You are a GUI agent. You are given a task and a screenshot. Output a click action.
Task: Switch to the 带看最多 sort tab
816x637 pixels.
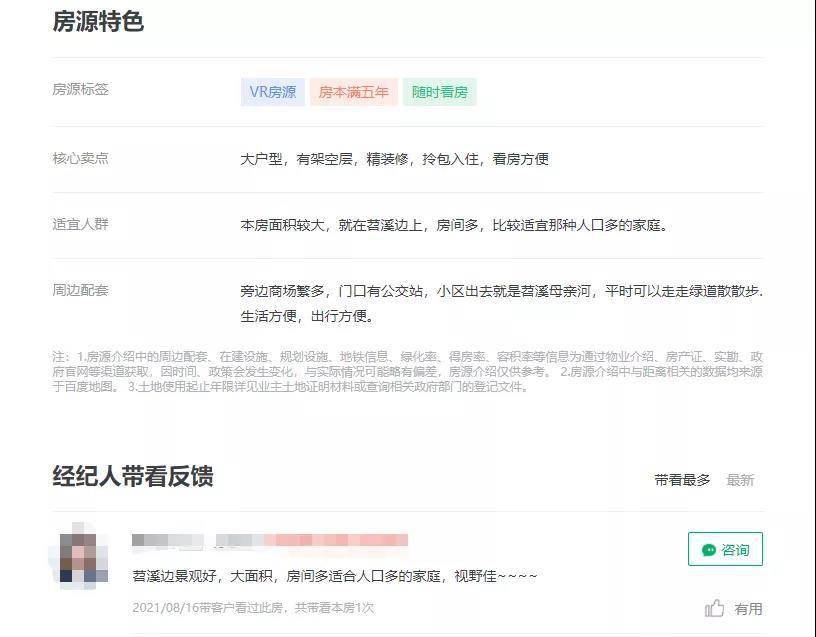(682, 480)
